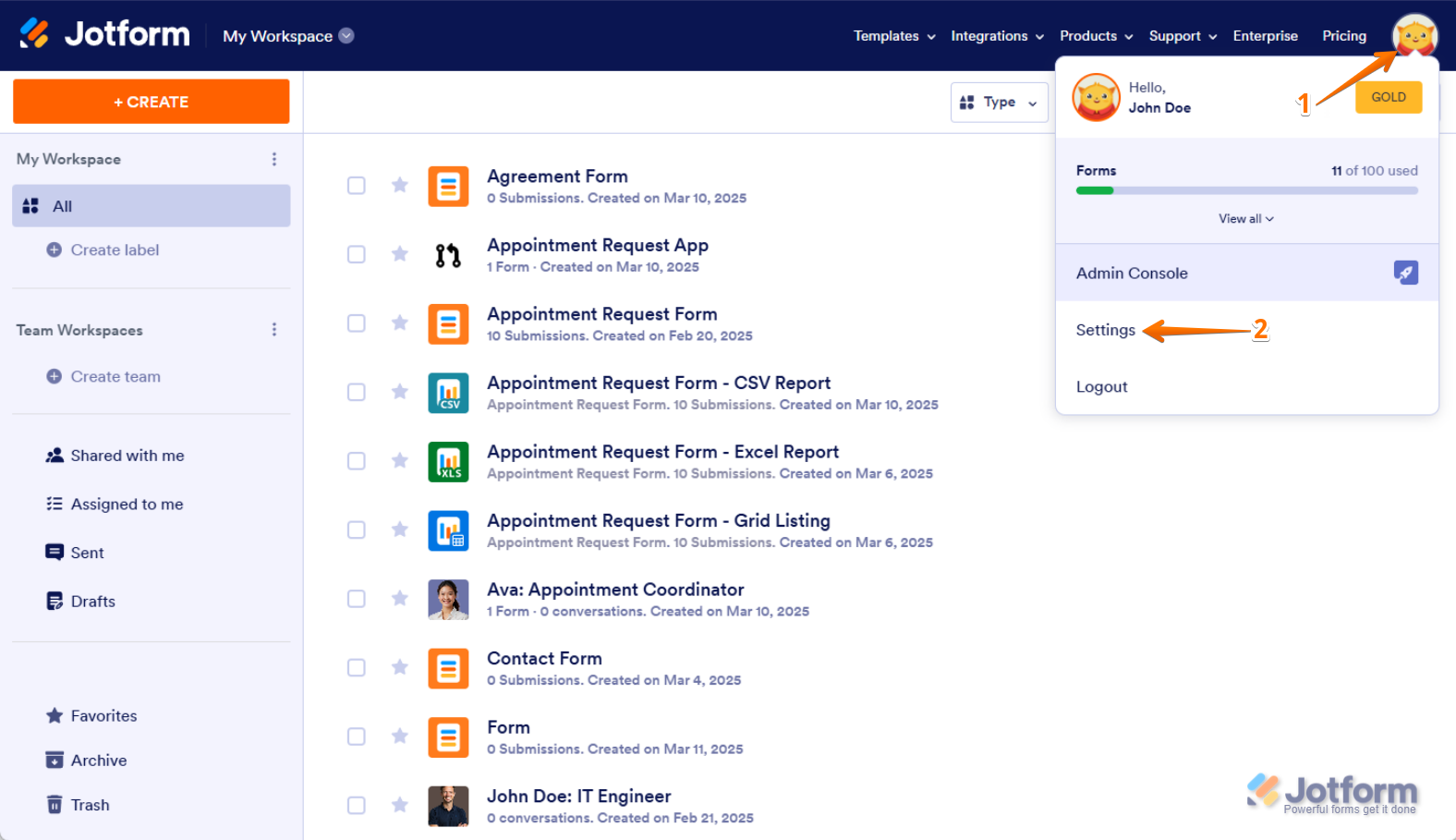Click the plus icon beside Create label

[x=55, y=250]
